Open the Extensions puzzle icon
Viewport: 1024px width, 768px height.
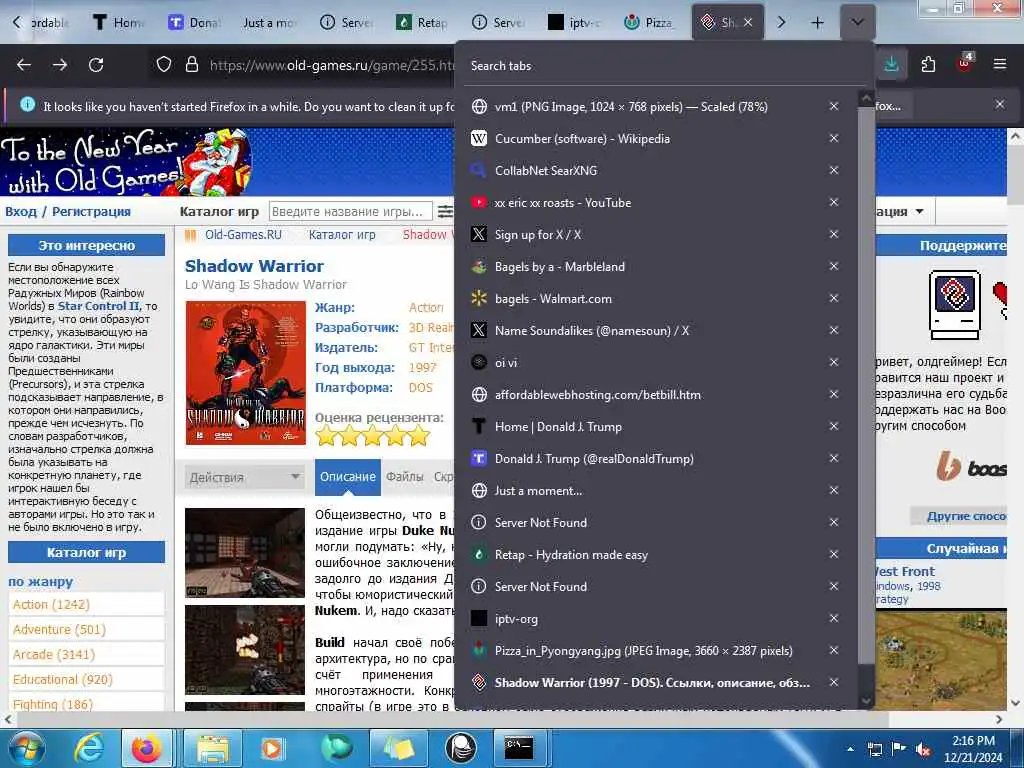(x=928, y=65)
